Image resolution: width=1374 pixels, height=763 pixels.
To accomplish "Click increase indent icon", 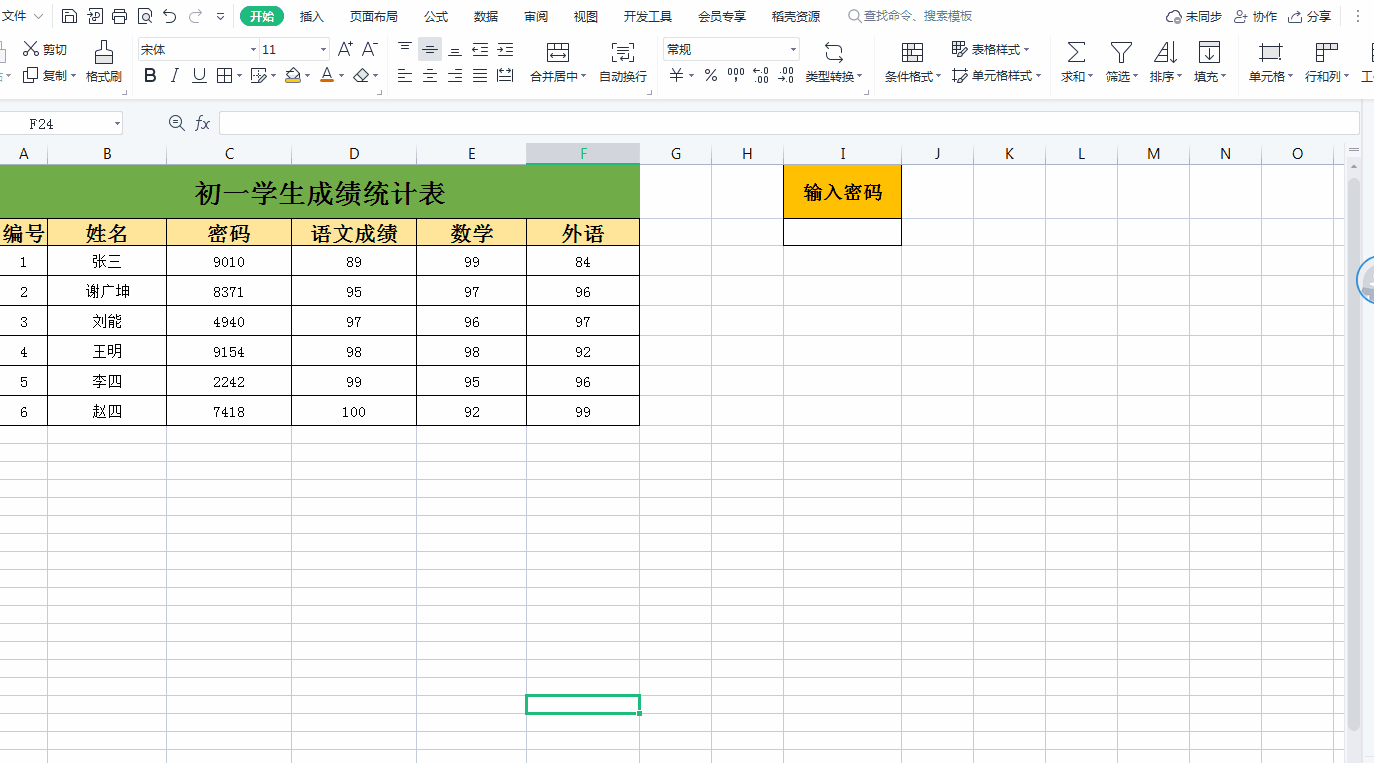I will (505, 49).
